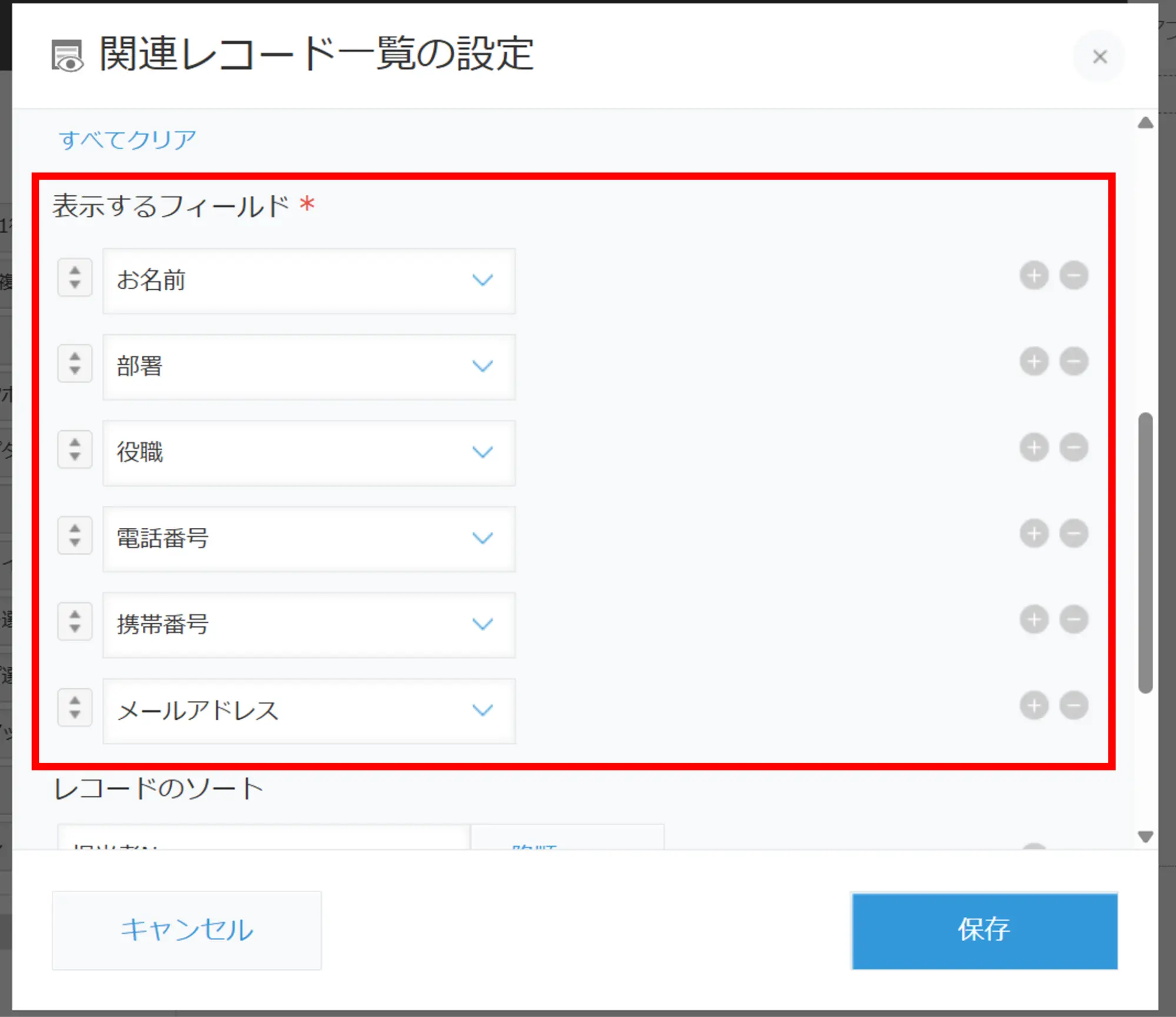Image resolution: width=1176 pixels, height=1017 pixels.
Task: Click the plus icon beside お名前 row
Action: coord(1034,275)
